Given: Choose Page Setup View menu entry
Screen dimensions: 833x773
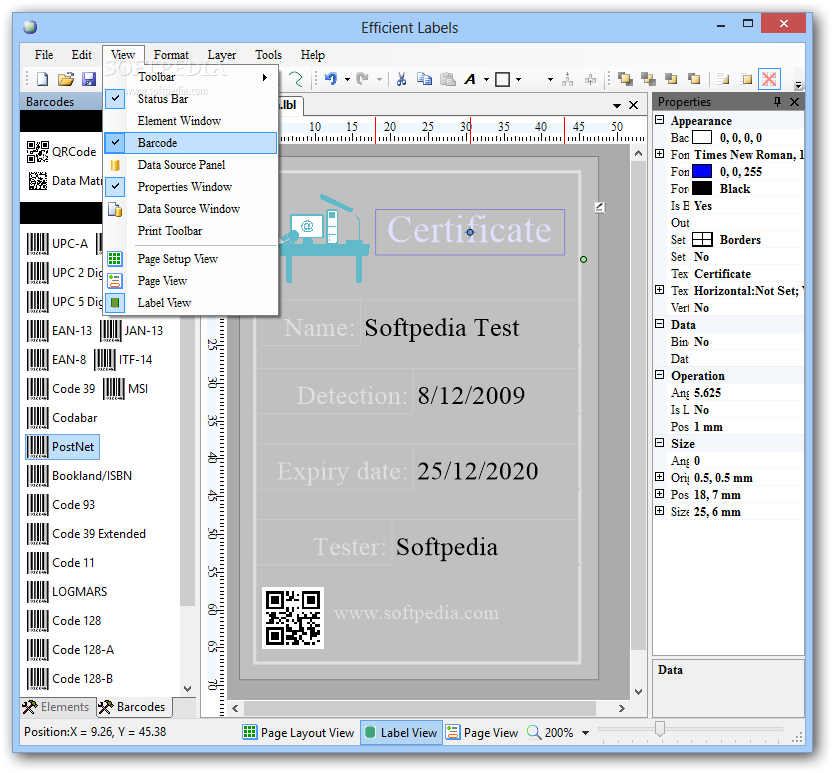Looking at the screenshot, I should [190, 259].
